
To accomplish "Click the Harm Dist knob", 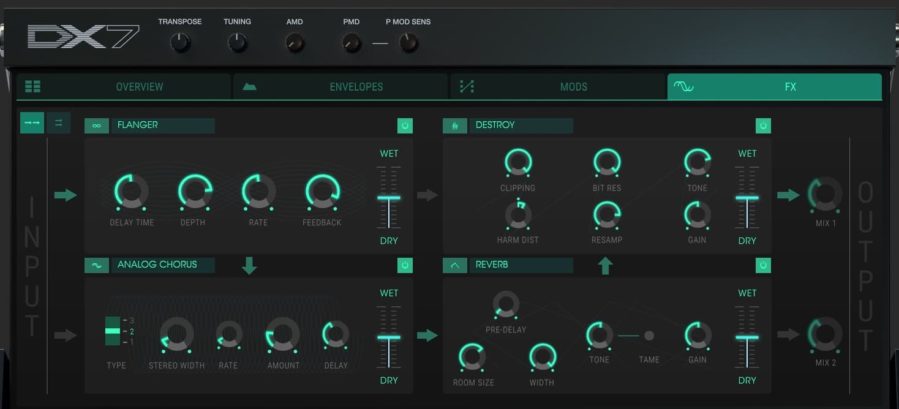I will tap(518, 215).
